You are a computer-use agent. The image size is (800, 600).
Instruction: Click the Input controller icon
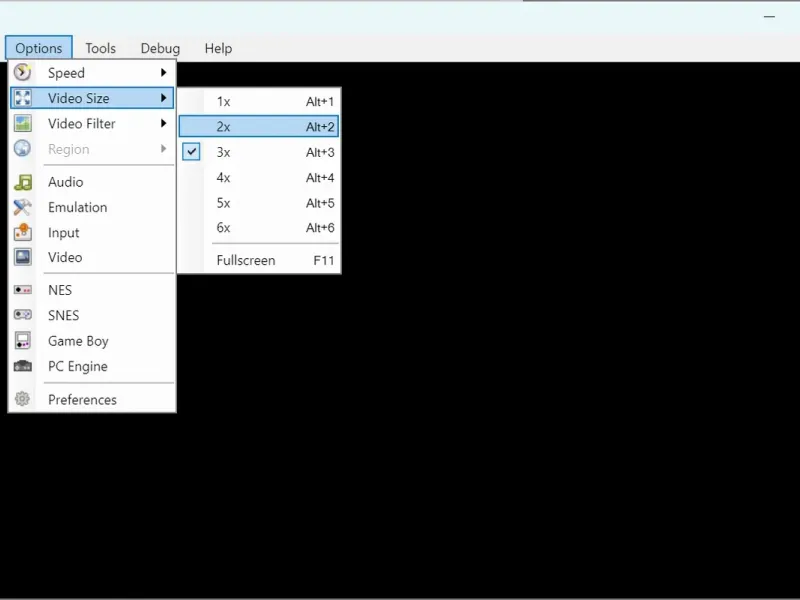(x=22, y=232)
